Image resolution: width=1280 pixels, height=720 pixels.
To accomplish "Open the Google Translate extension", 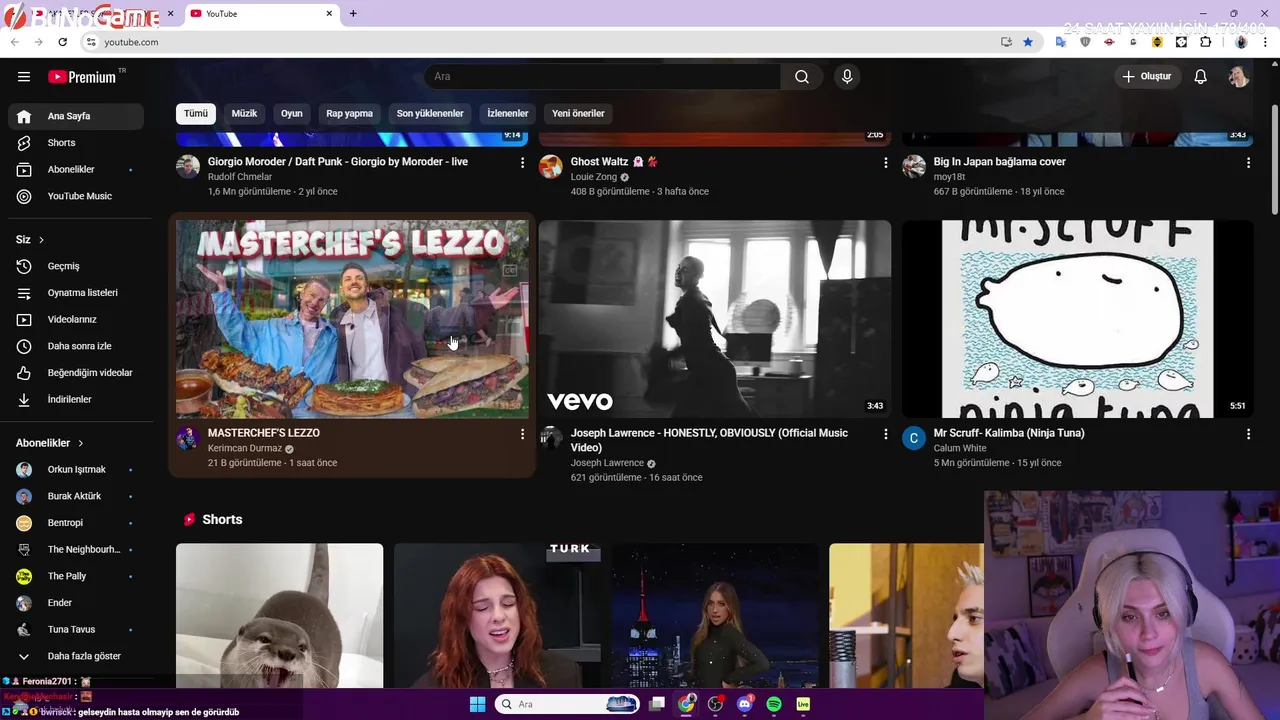I will [1061, 42].
